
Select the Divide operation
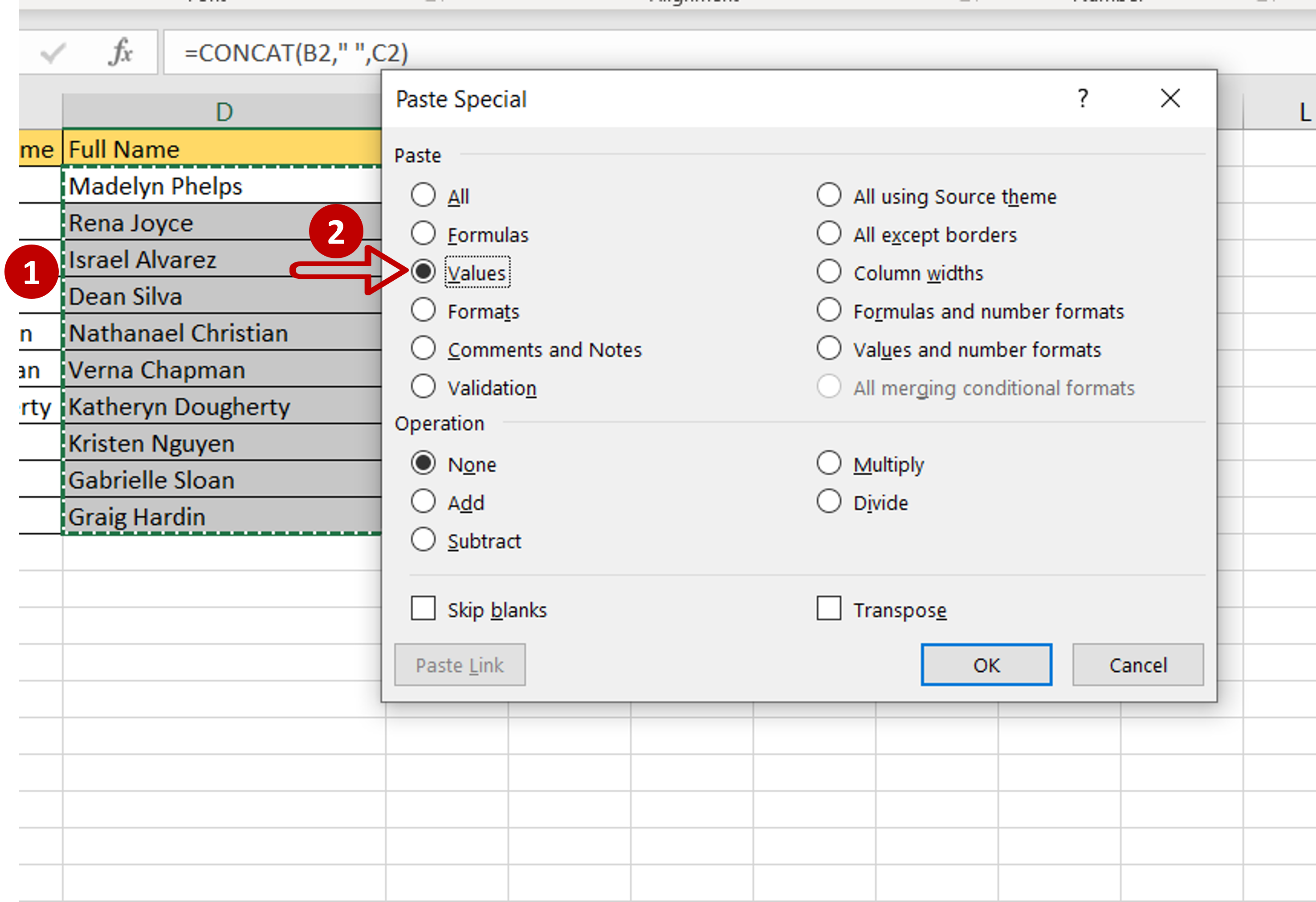click(x=828, y=502)
